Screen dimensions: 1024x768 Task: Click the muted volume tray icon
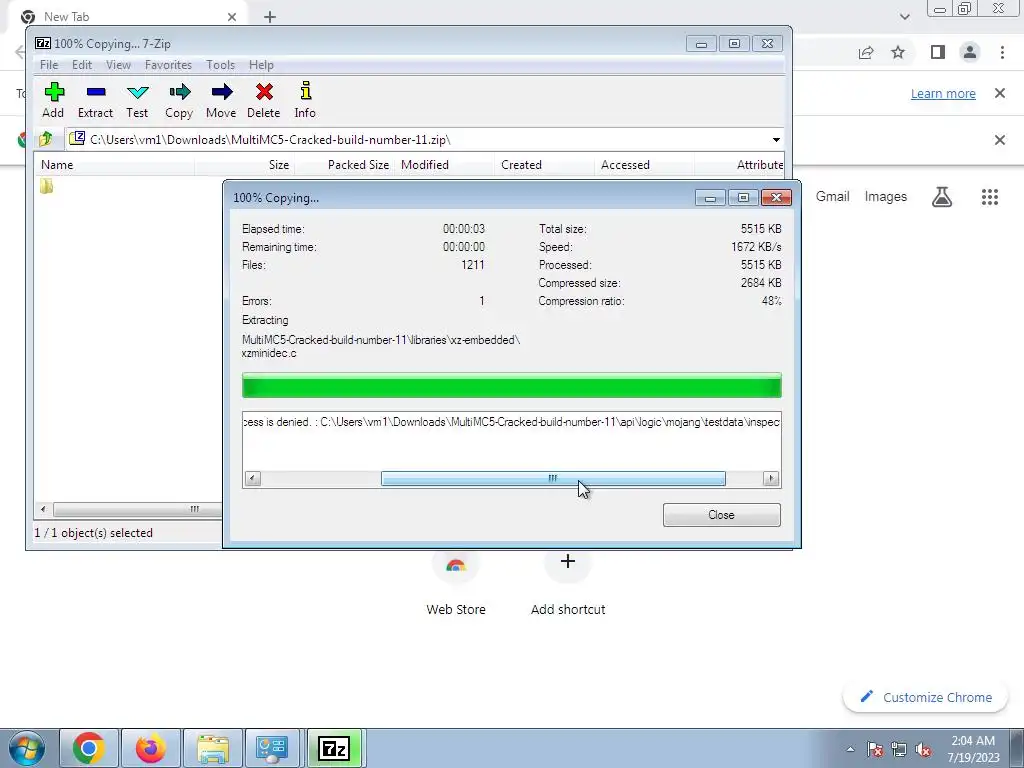click(923, 749)
